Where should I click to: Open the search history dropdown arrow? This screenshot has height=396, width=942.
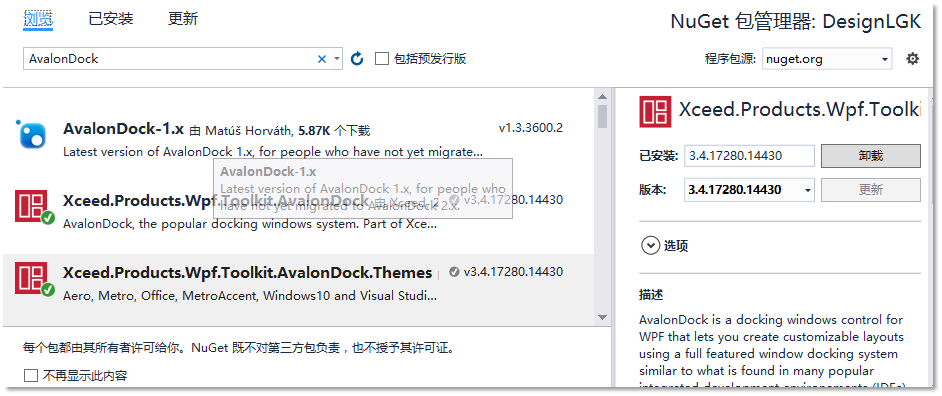click(337, 59)
